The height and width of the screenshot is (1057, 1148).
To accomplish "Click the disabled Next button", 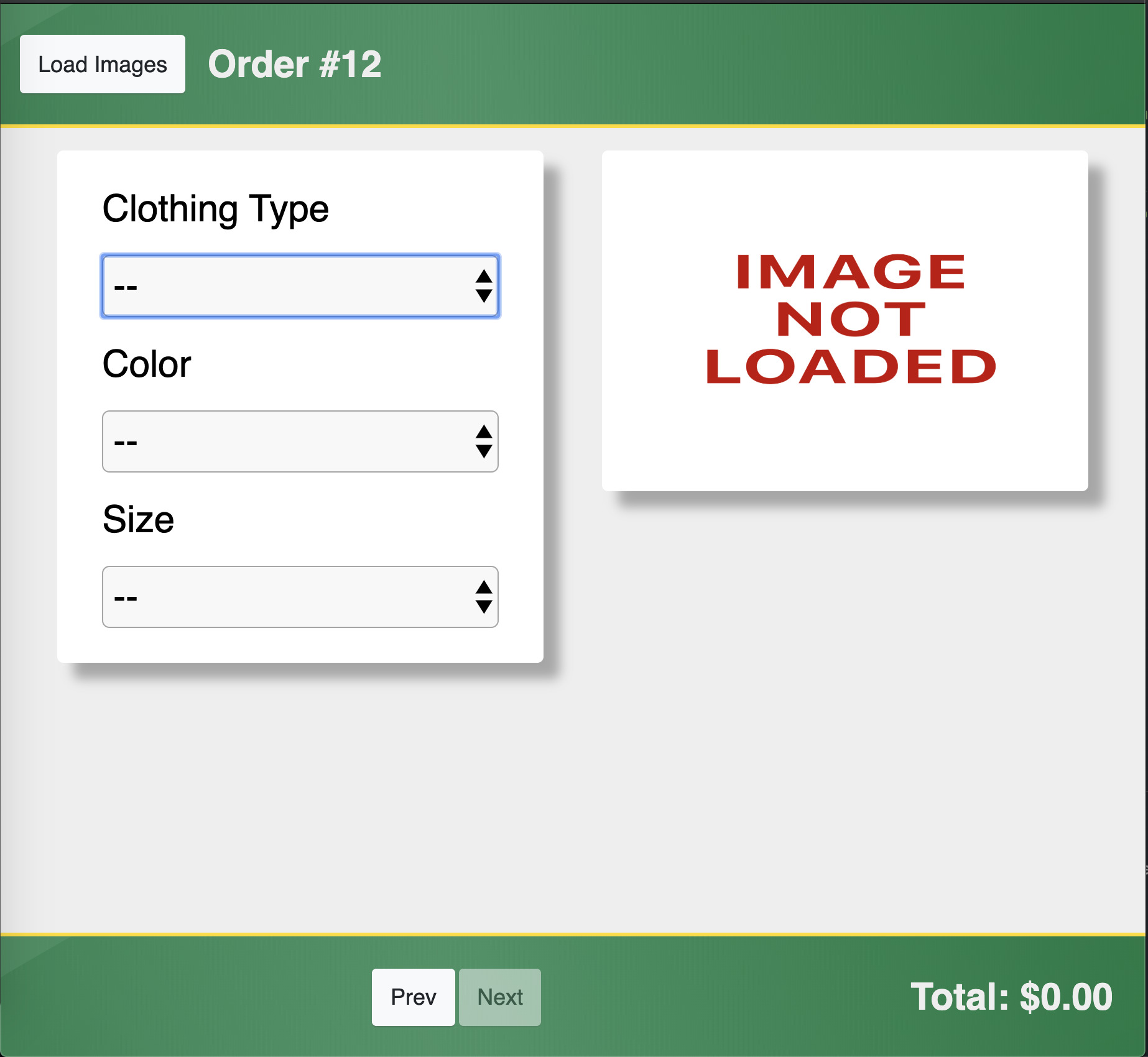I will click(x=500, y=997).
